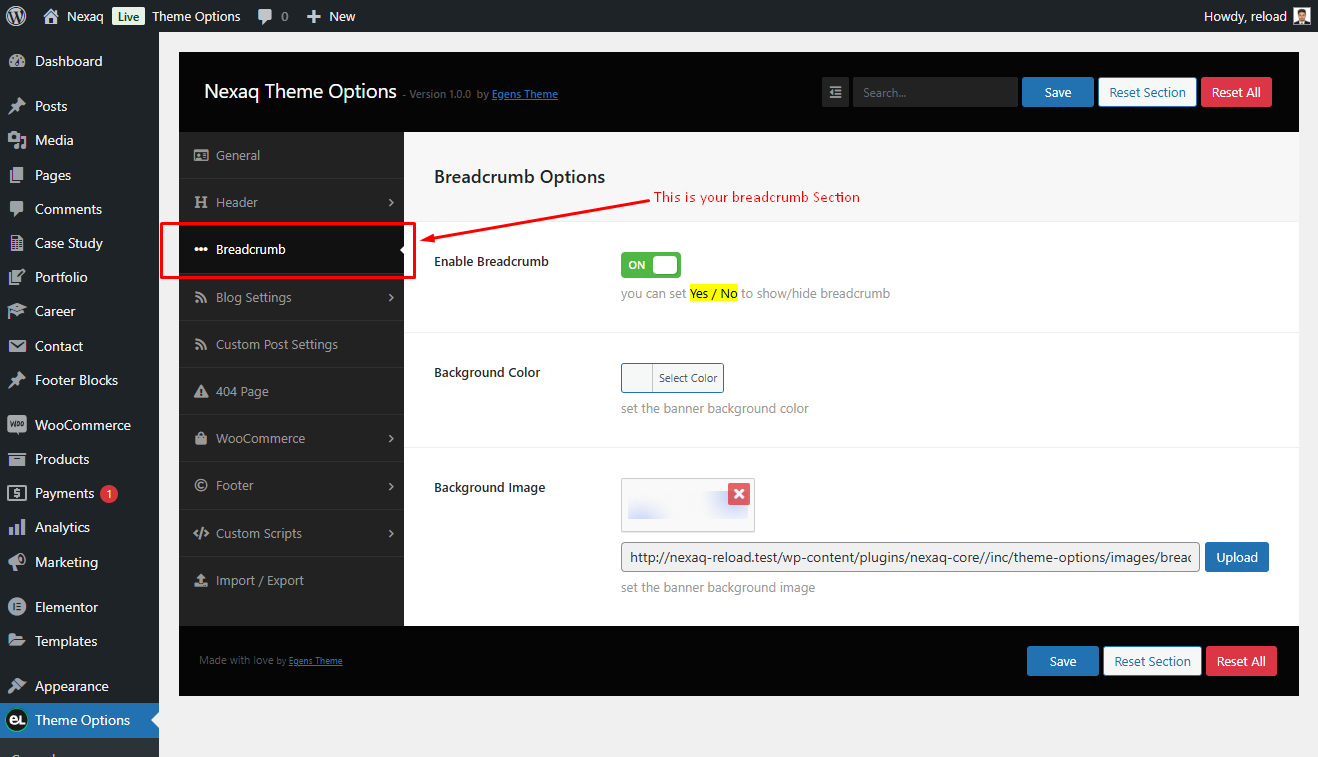1318x757 pixels.
Task: Click the Payments notification badge
Action: (x=108, y=493)
